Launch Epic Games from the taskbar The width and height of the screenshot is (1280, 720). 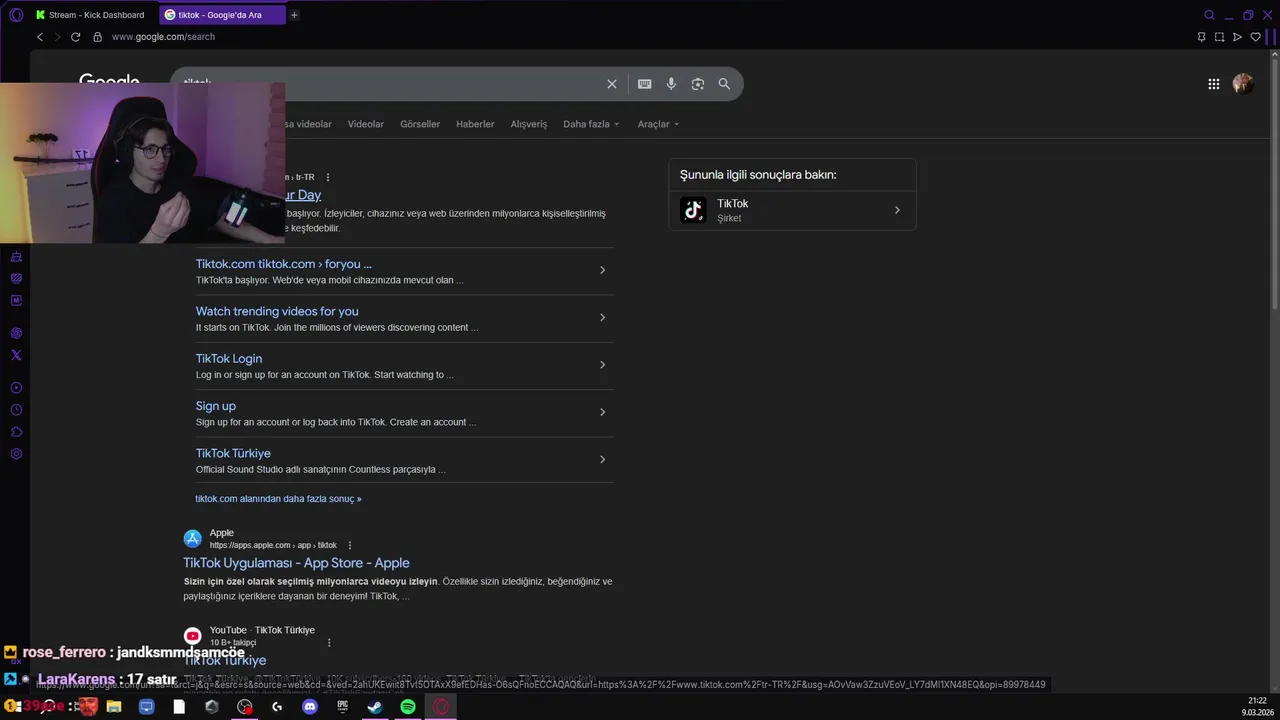[x=343, y=707]
